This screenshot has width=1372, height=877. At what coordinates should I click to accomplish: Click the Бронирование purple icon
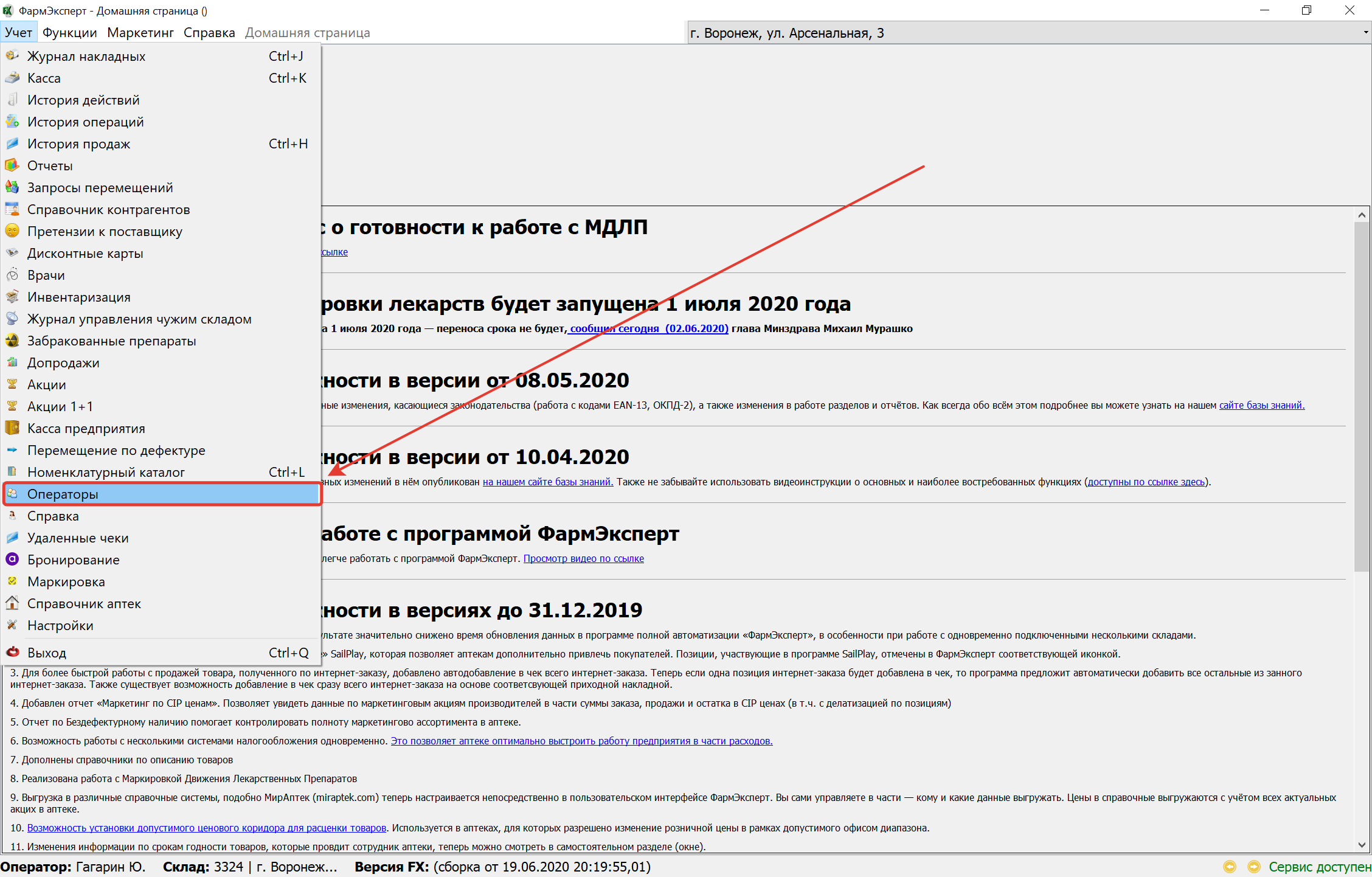(x=12, y=560)
